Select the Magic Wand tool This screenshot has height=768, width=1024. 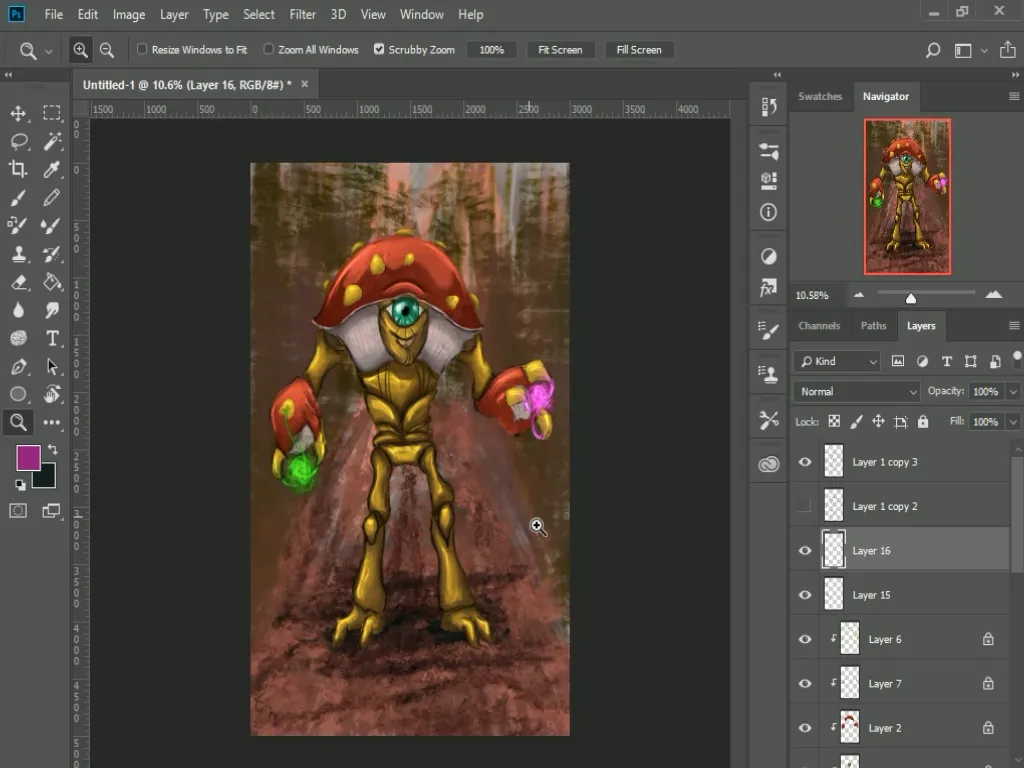click(x=52, y=141)
